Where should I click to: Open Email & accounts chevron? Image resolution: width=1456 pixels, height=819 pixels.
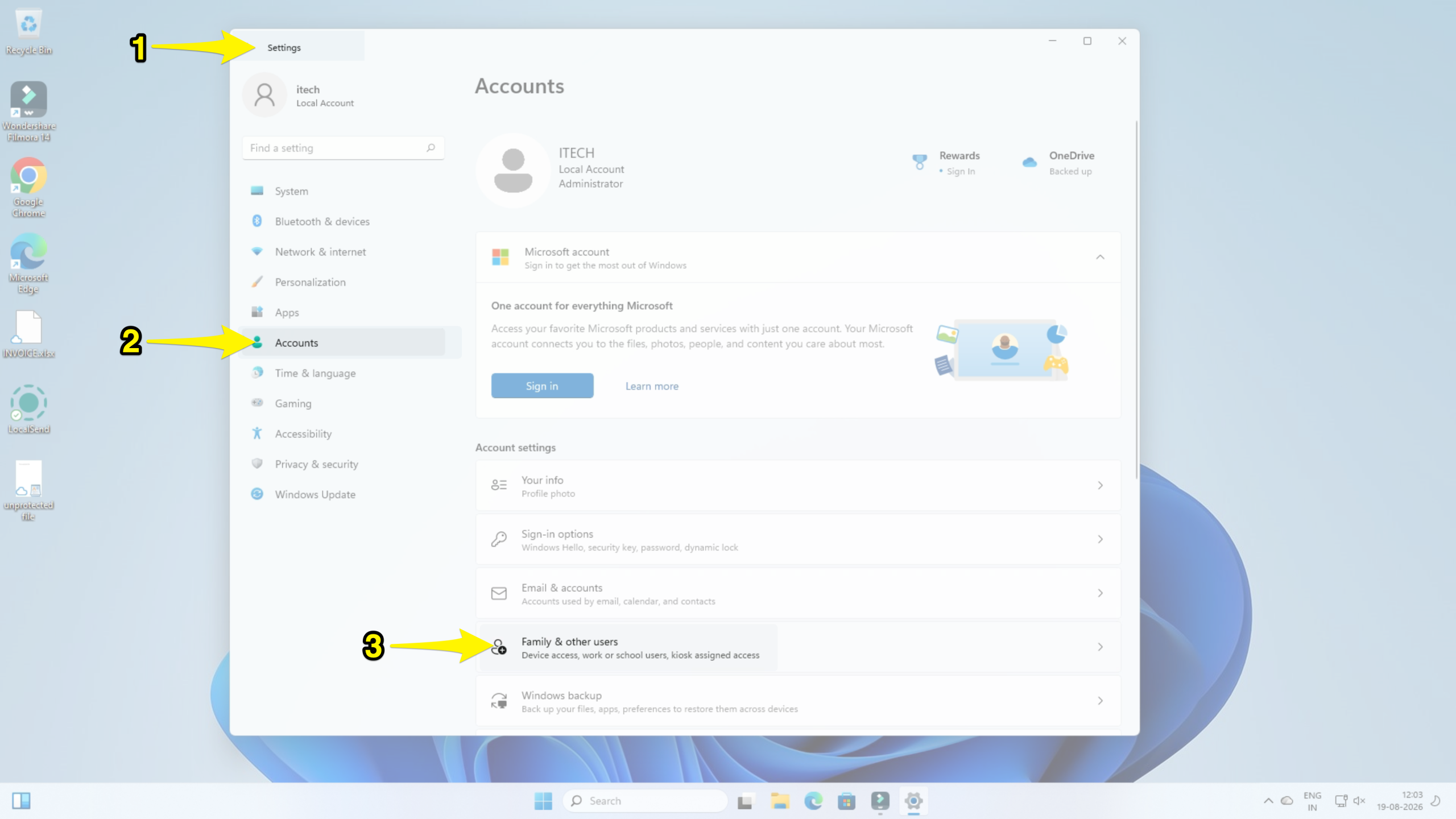click(x=1100, y=593)
